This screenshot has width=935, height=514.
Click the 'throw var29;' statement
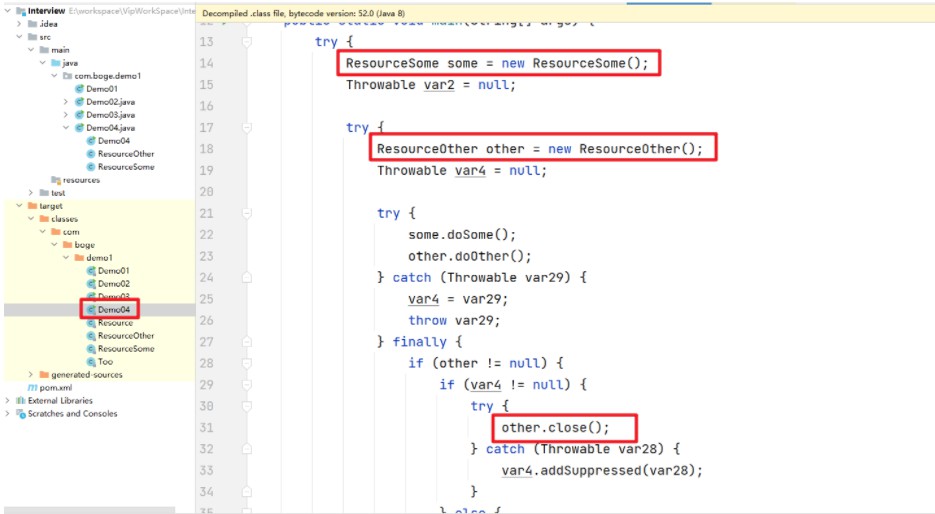point(454,321)
